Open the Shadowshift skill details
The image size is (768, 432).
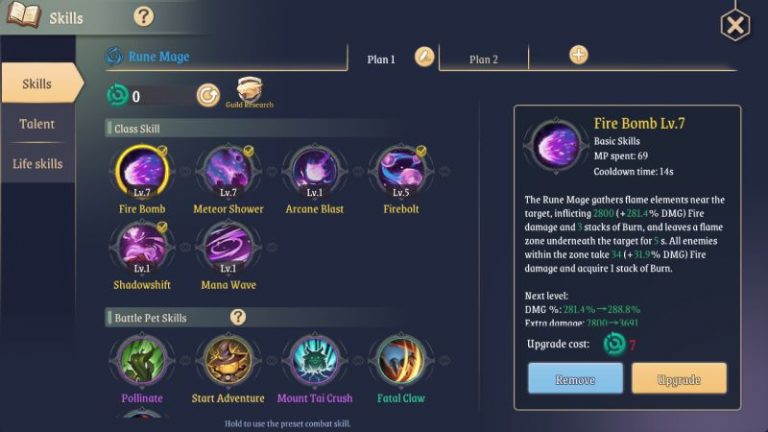tap(142, 247)
